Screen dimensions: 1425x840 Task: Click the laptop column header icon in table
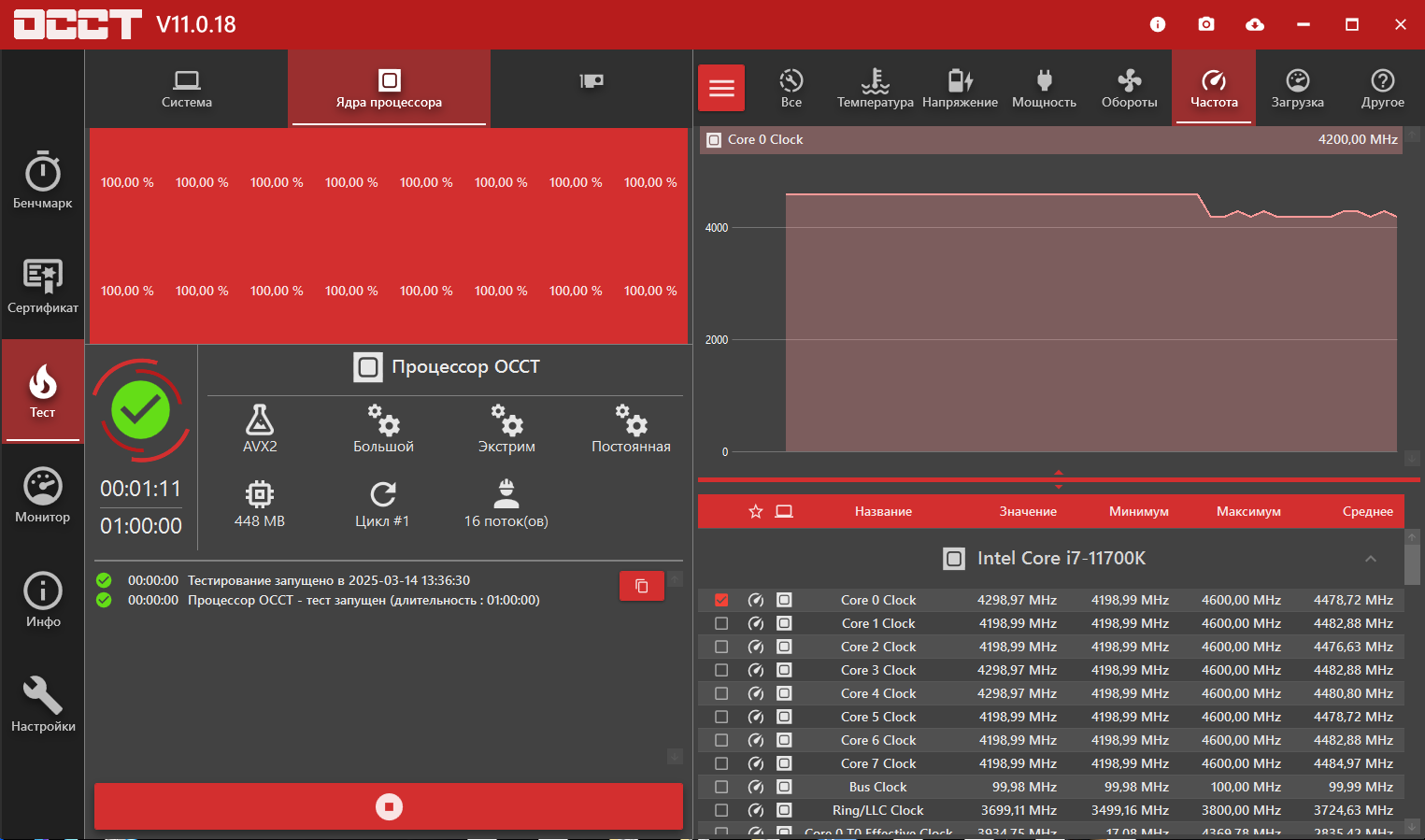click(x=784, y=511)
